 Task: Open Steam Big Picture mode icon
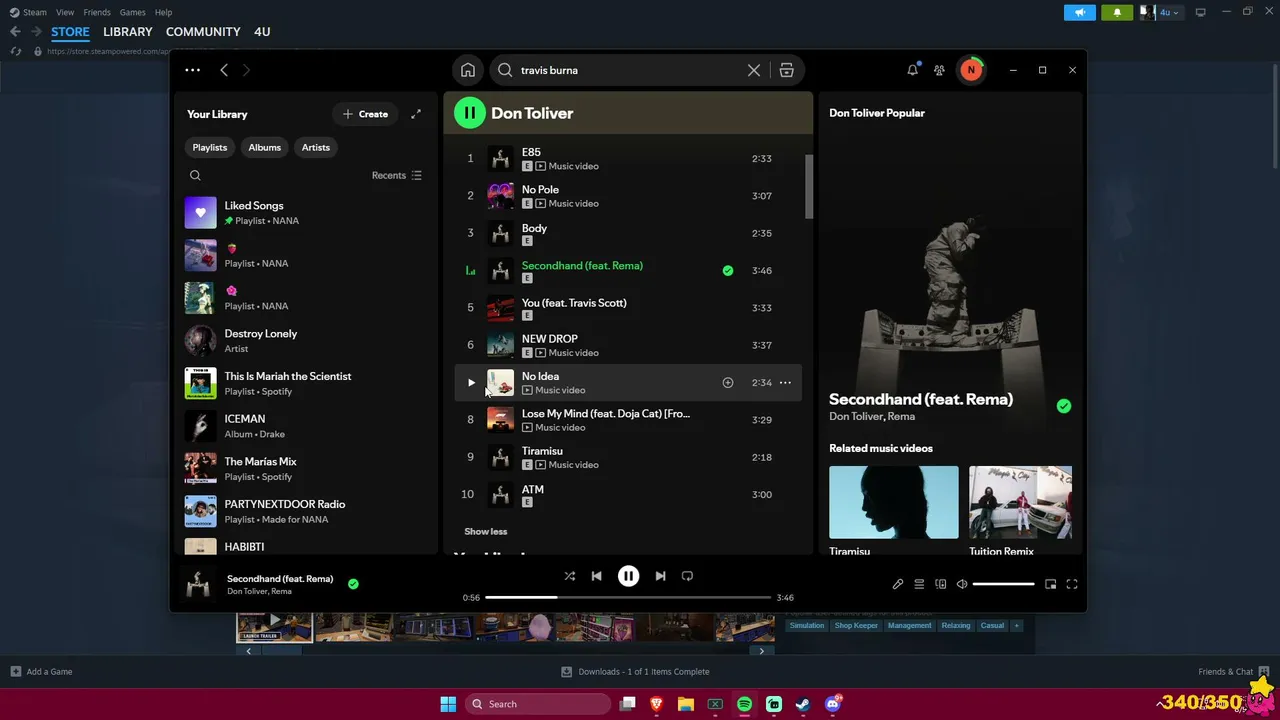(x=1200, y=12)
